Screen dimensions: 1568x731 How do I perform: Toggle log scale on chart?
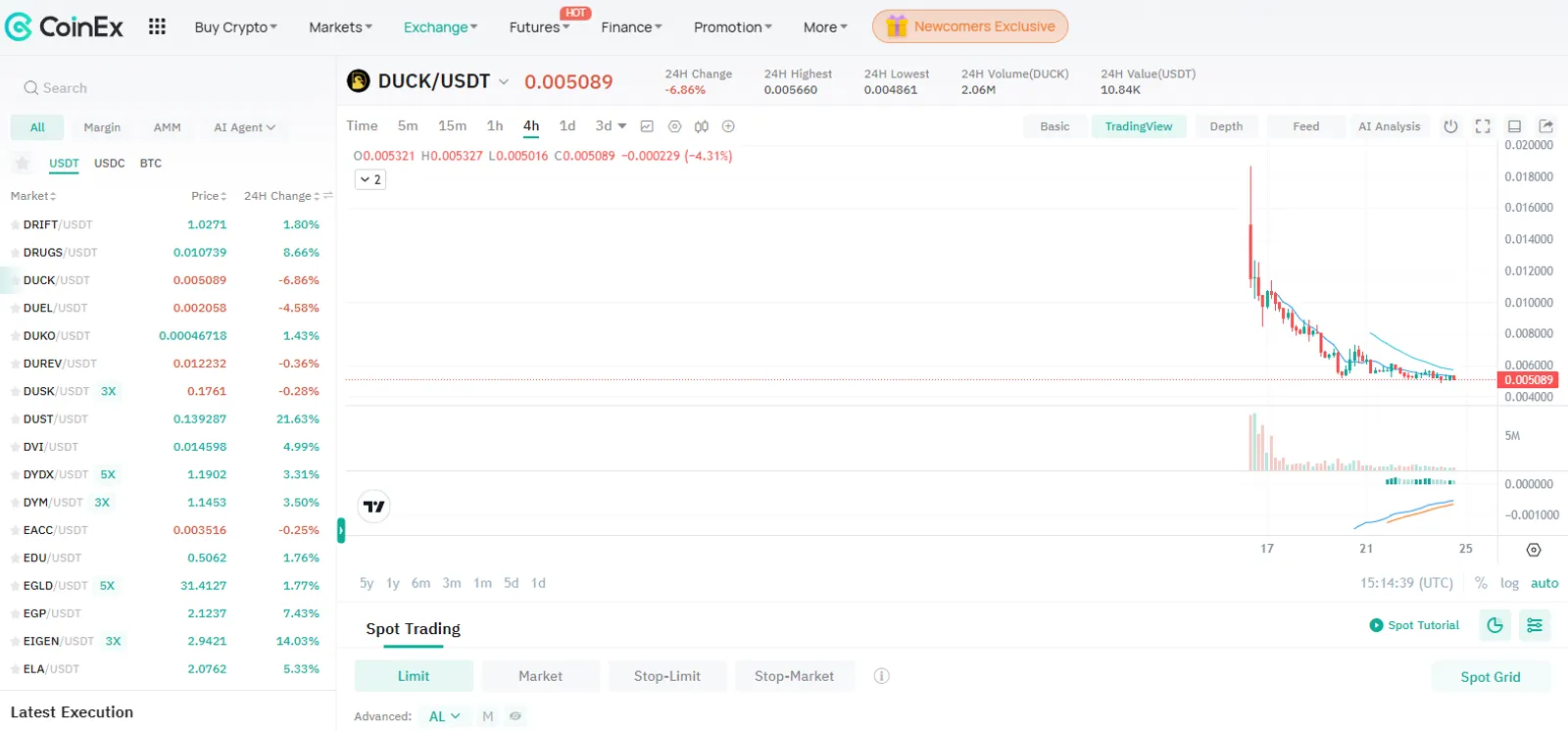(x=1509, y=583)
